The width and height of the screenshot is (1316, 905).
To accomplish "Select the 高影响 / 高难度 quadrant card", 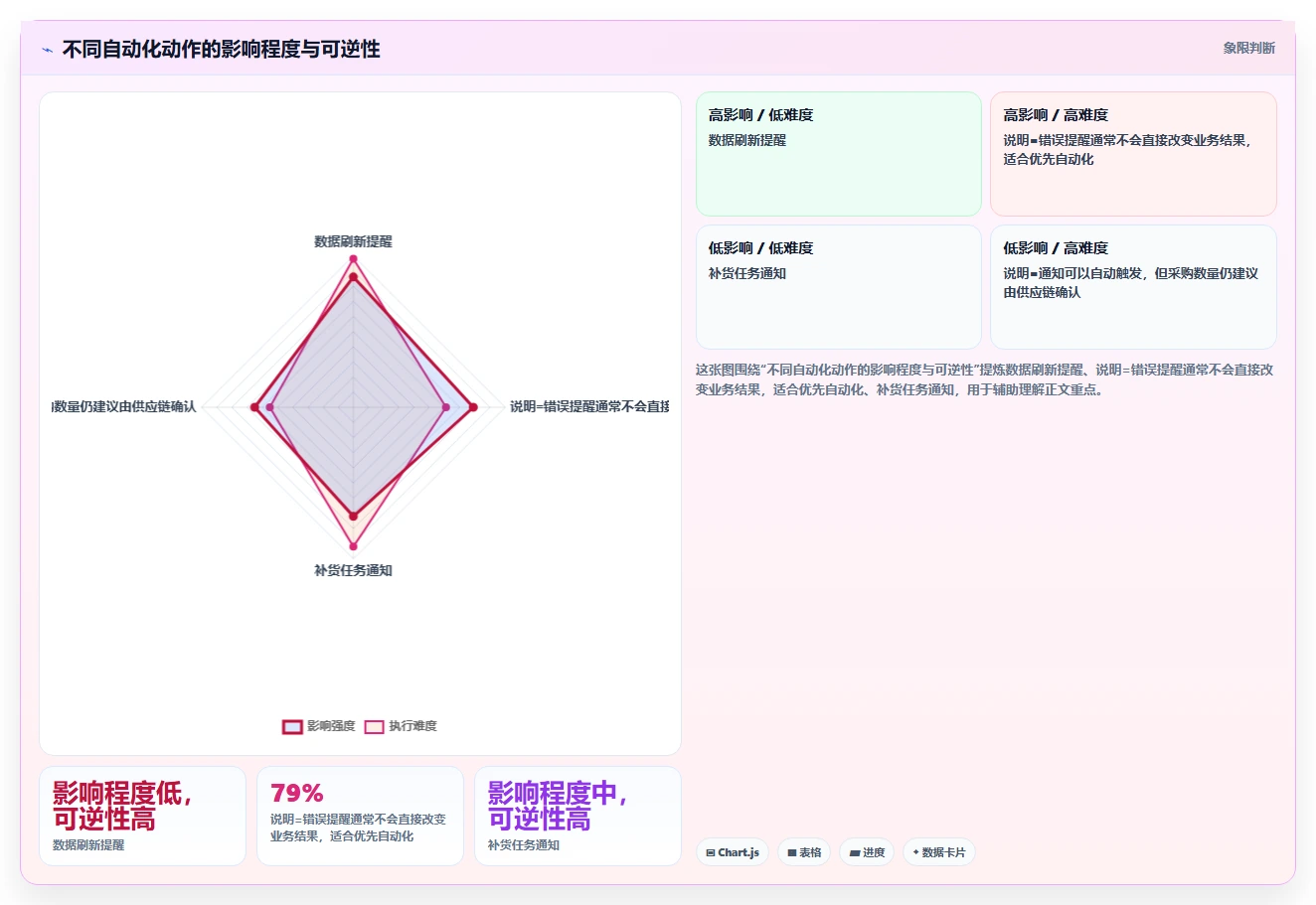I will tap(1133, 154).
